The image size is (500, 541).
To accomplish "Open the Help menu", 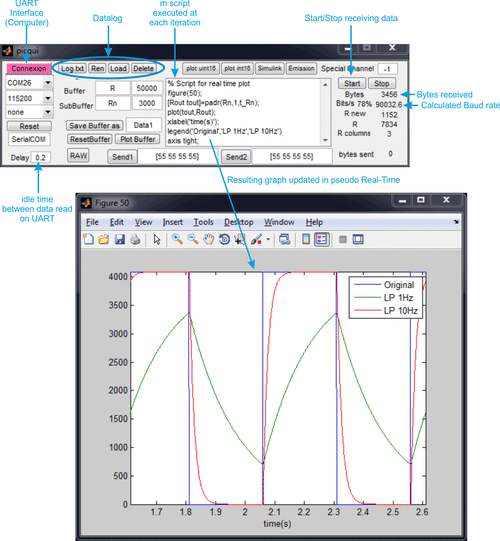I will pyautogui.click(x=314, y=222).
